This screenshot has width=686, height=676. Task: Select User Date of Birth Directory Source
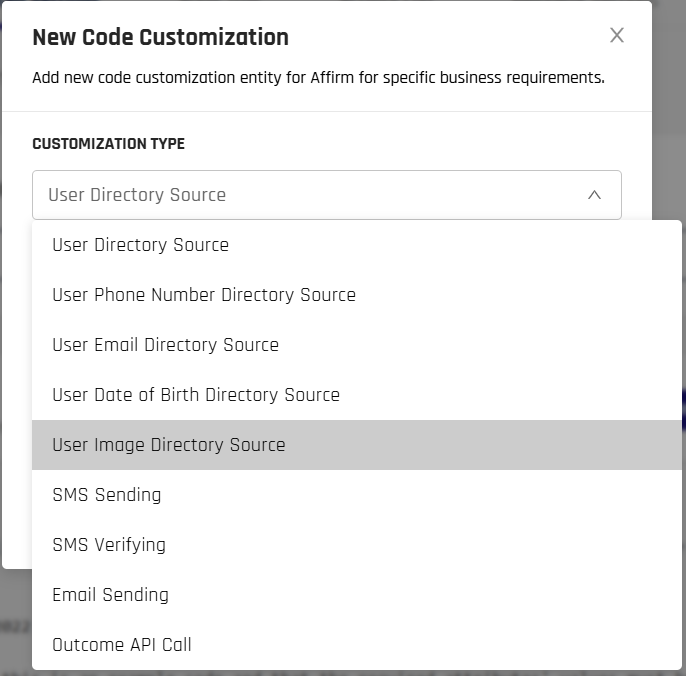tap(196, 395)
